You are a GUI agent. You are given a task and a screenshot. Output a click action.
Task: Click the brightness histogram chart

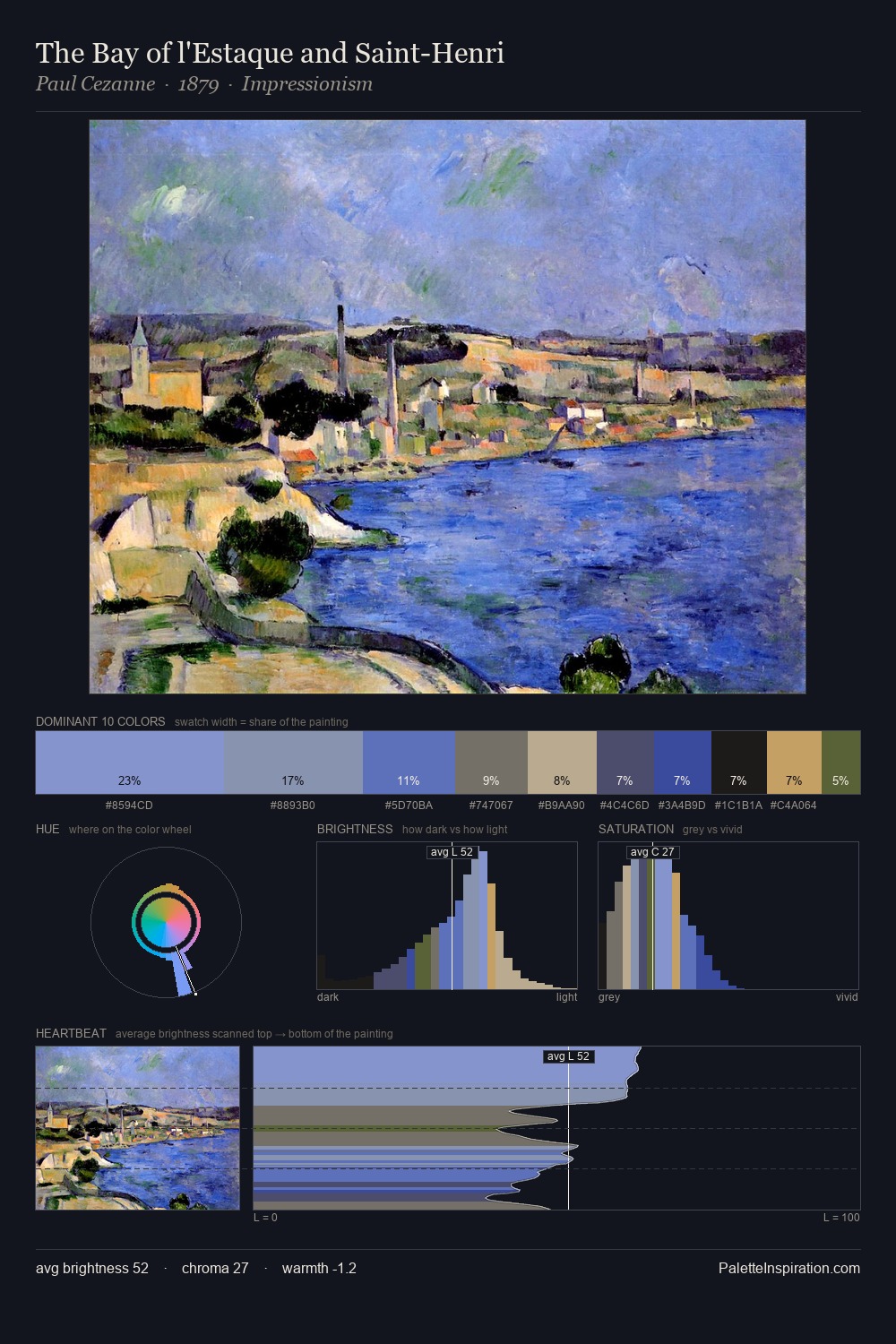(447, 916)
